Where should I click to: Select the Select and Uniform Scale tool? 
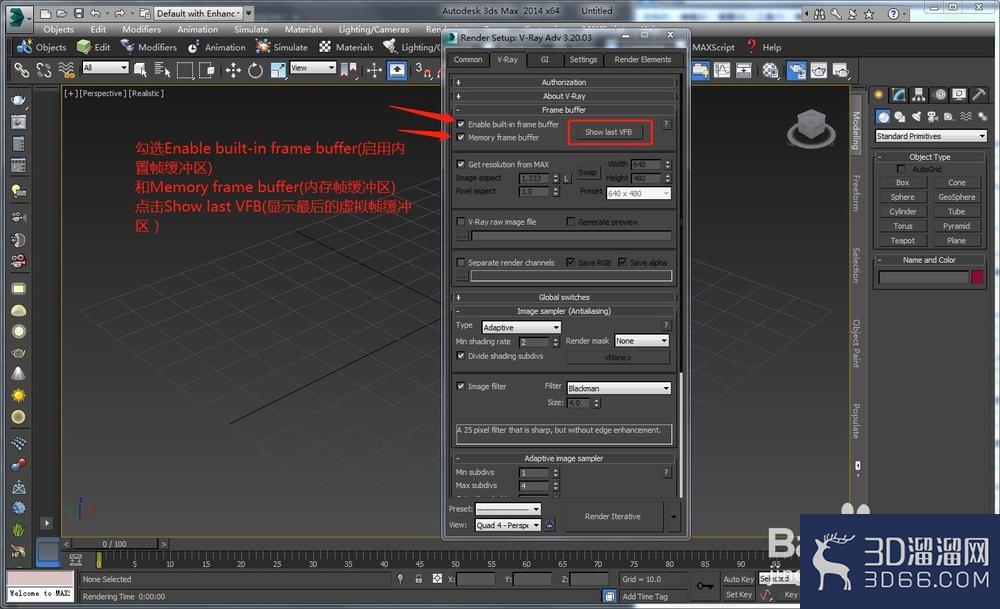pos(277,70)
